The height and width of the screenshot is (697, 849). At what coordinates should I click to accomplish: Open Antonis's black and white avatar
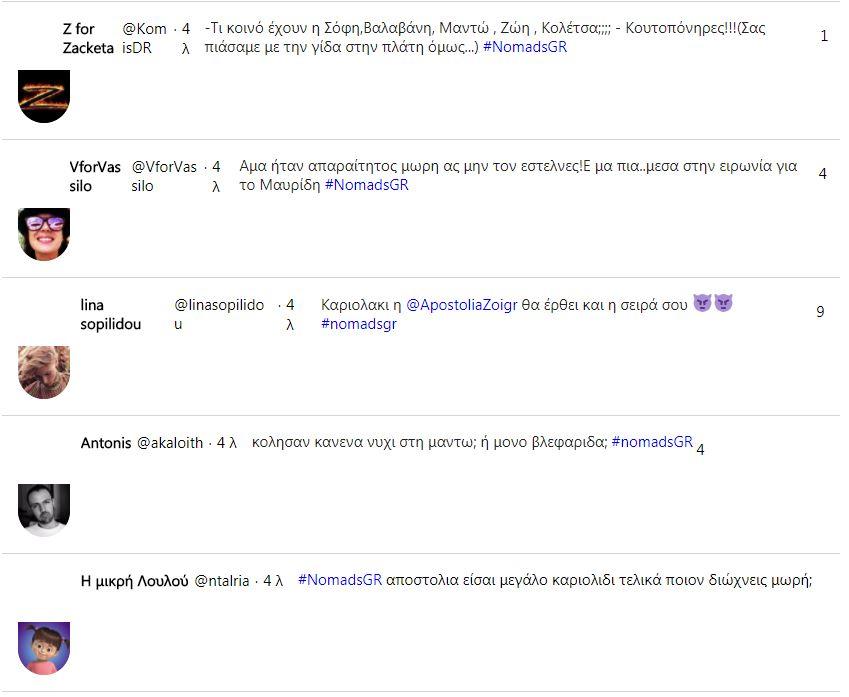44,510
